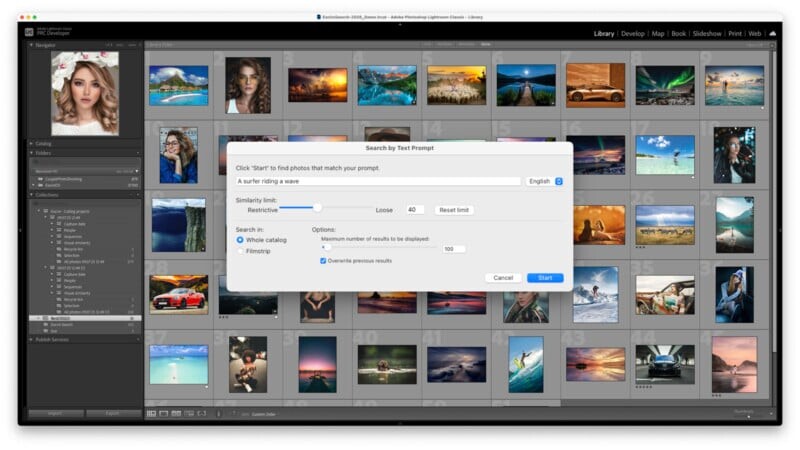Switch to Loupe view icon
Viewport: 800px width, 450px height.
(x=164, y=413)
